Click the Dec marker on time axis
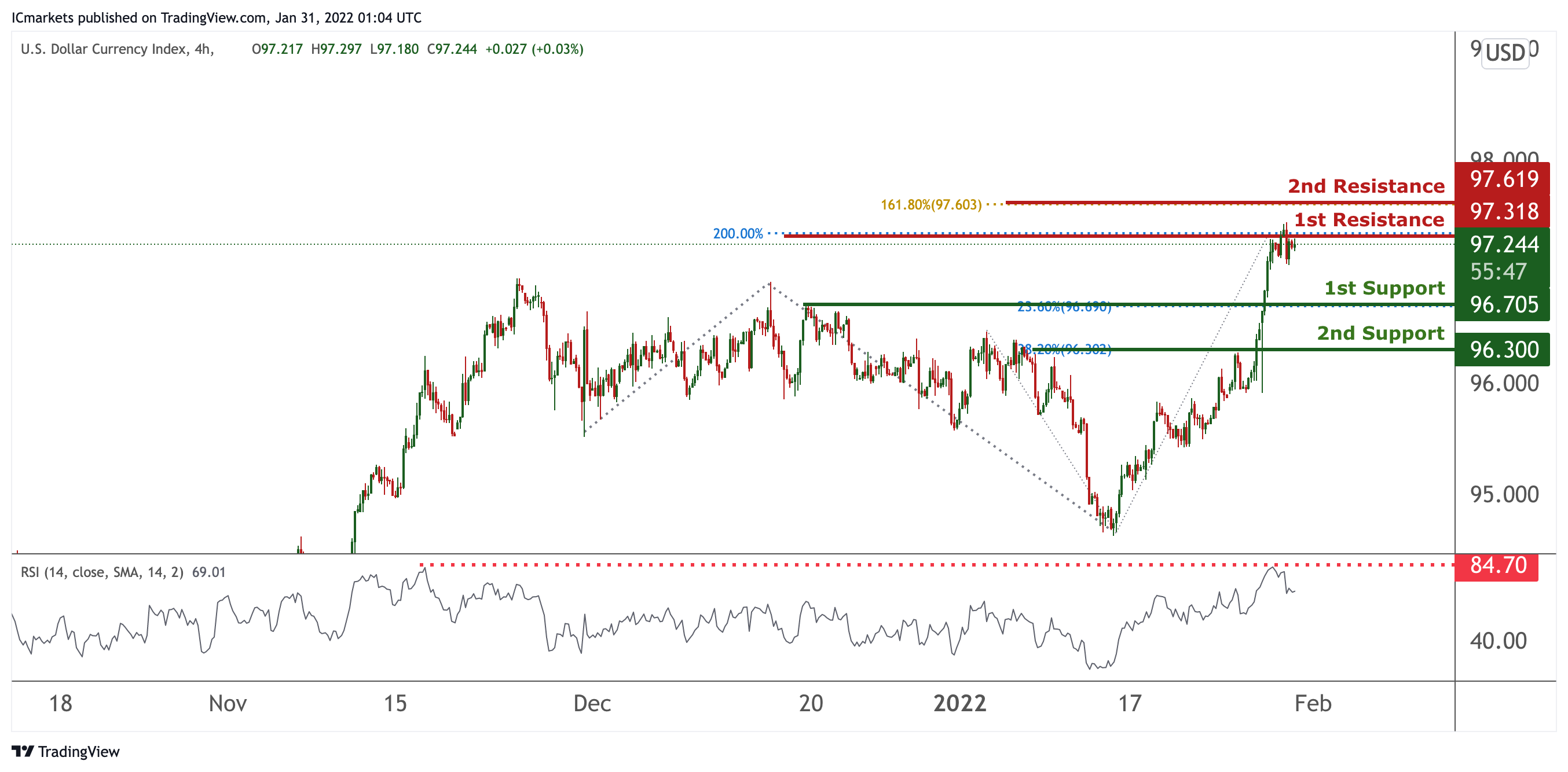 click(x=592, y=703)
